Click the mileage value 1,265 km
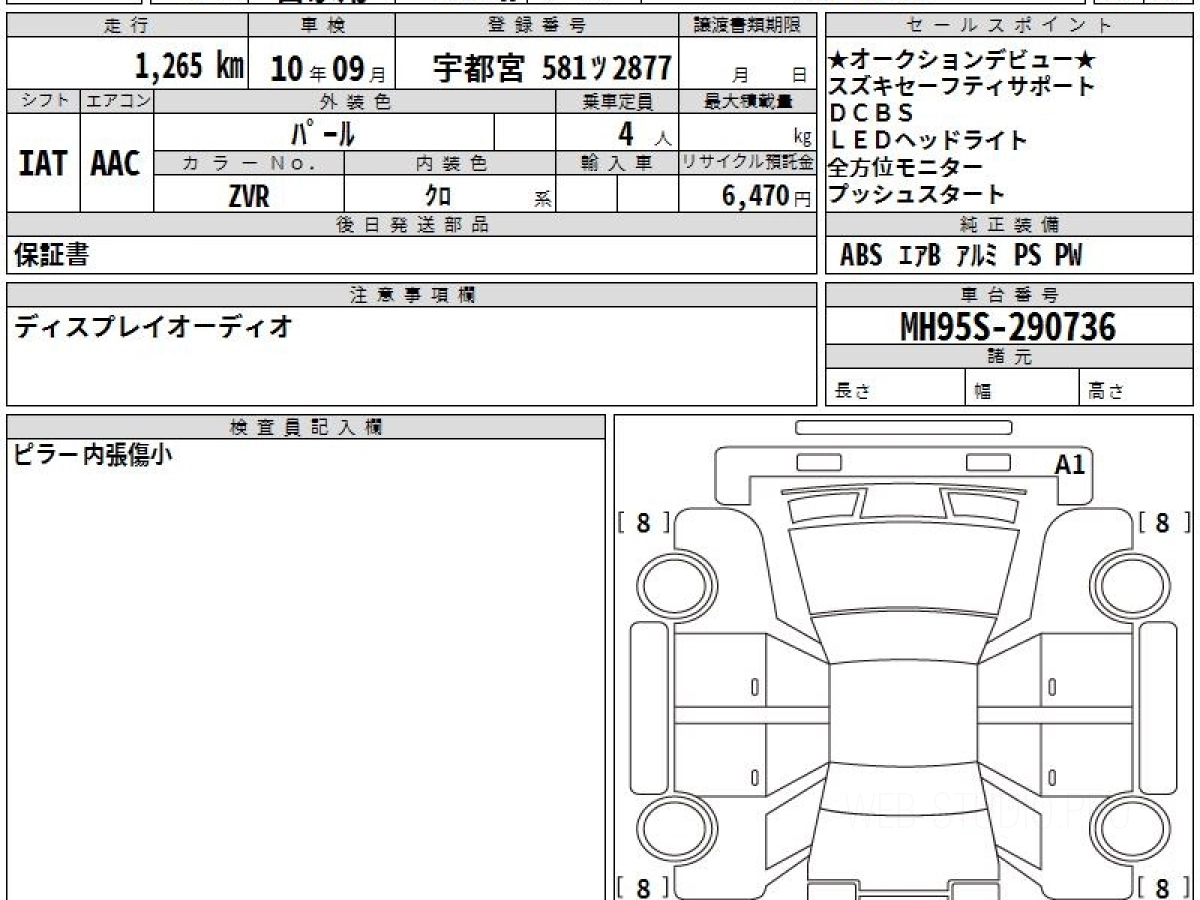This screenshot has height=900, width=1200. click(x=190, y=67)
